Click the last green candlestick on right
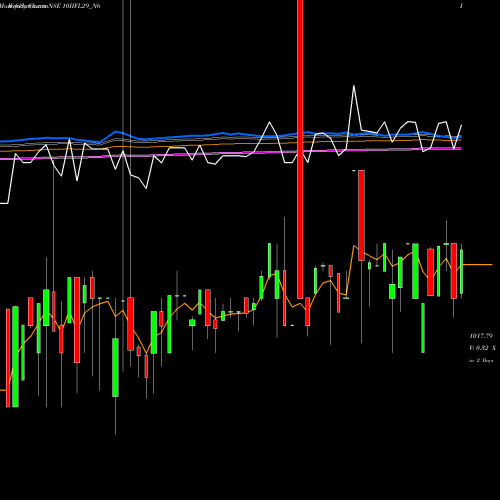This screenshot has height=500, width=500. 462,271
